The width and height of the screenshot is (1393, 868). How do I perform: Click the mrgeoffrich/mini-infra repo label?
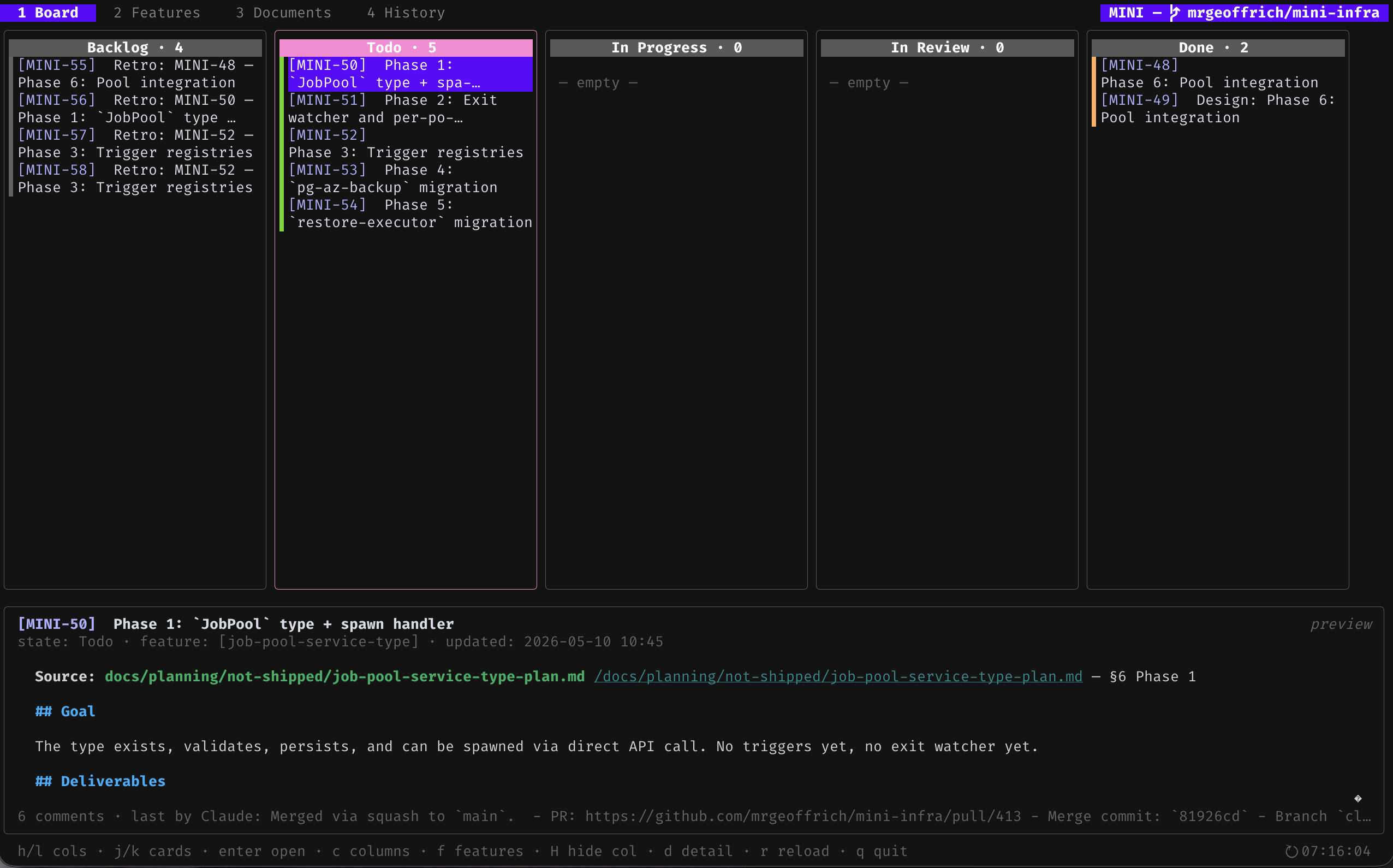(1283, 13)
